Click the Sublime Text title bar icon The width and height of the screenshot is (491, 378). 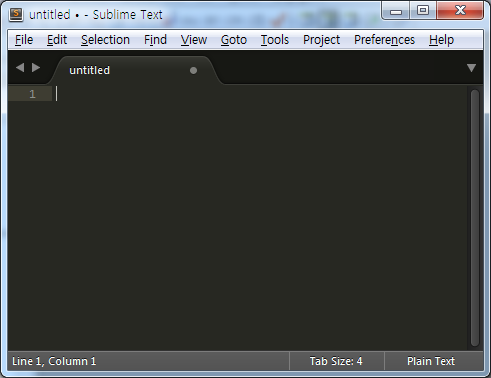point(16,14)
